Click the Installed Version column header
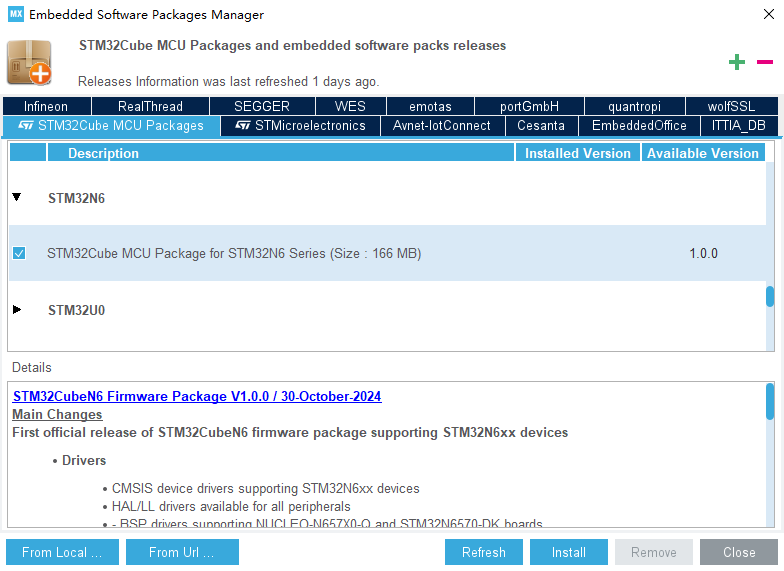The width and height of the screenshot is (784, 571). (578, 153)
